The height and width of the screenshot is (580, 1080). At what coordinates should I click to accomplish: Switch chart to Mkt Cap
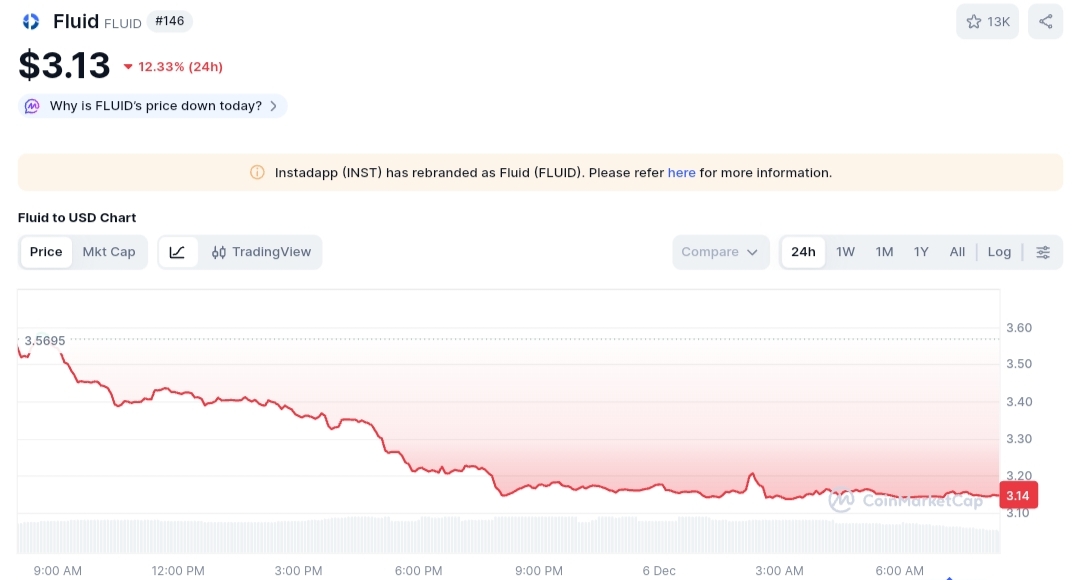109,252
